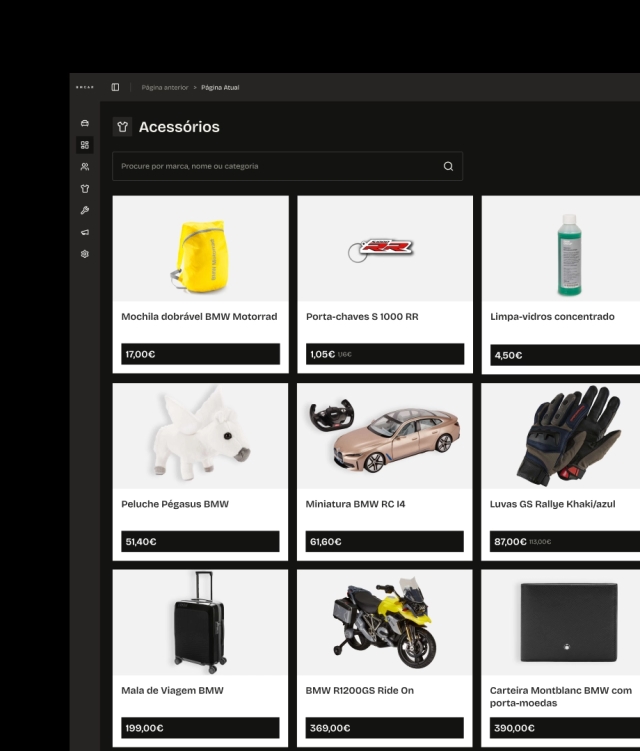
Task: Open the car/vehicles section in sidebar
Action: [x=85, y=123]
